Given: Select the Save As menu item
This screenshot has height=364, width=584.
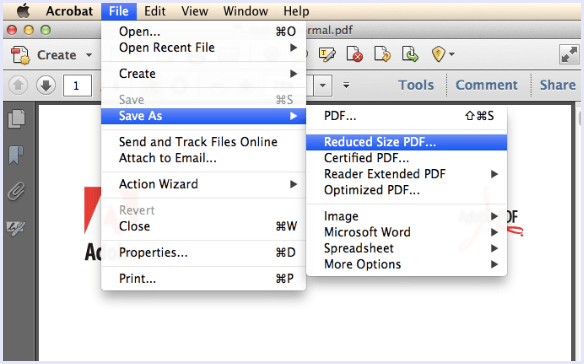Looking at the screenshot, I should (x=203, y=116).
